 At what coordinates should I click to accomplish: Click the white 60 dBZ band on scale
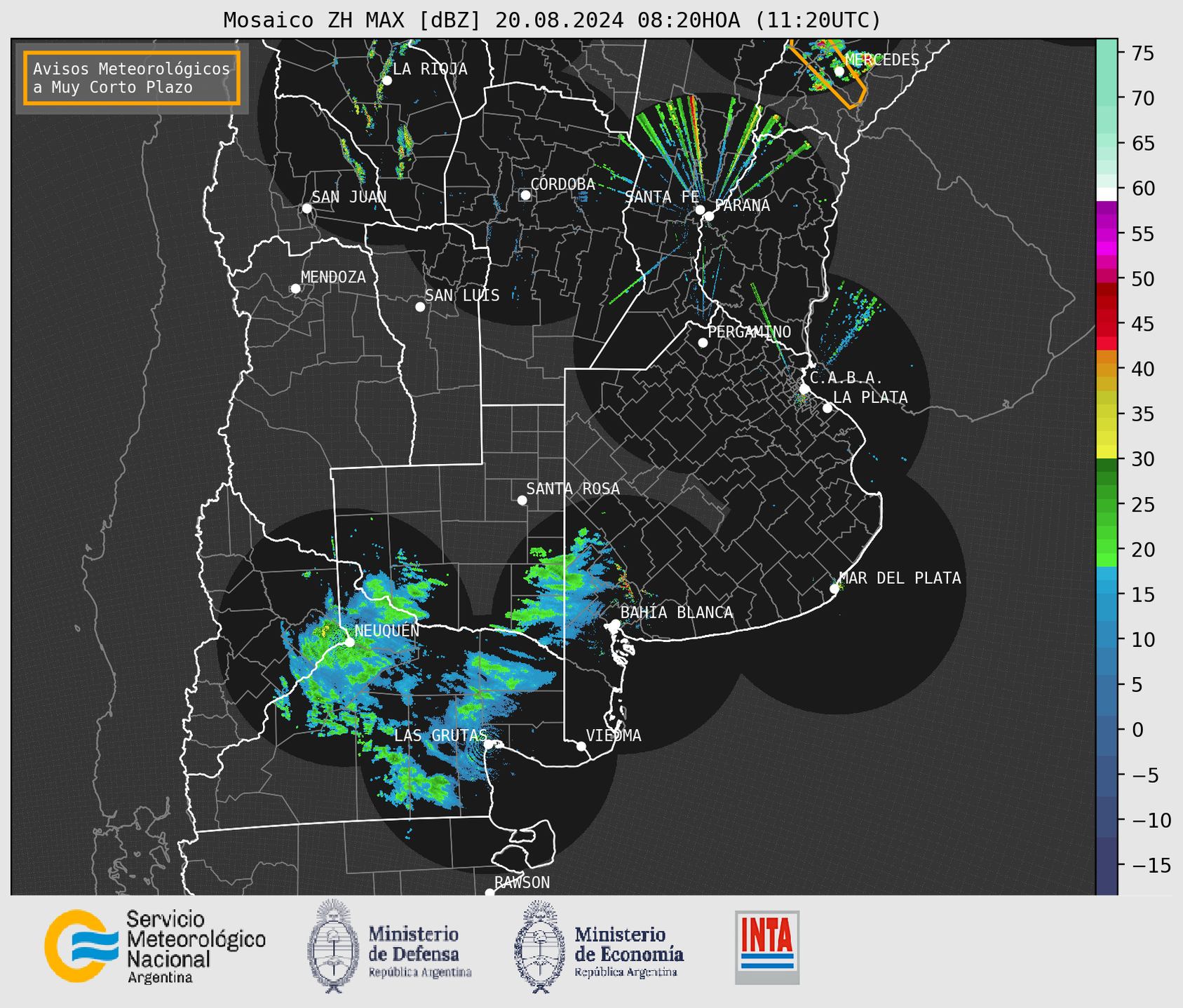1107,194
